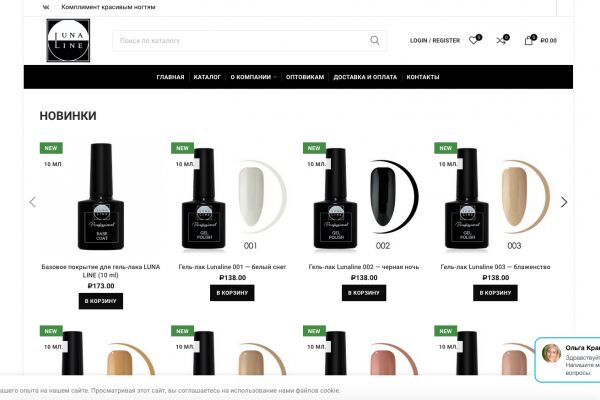Viewport: 600px width, 400px height.
Task: Open the base coat bottle image
Action: point(101,197)
